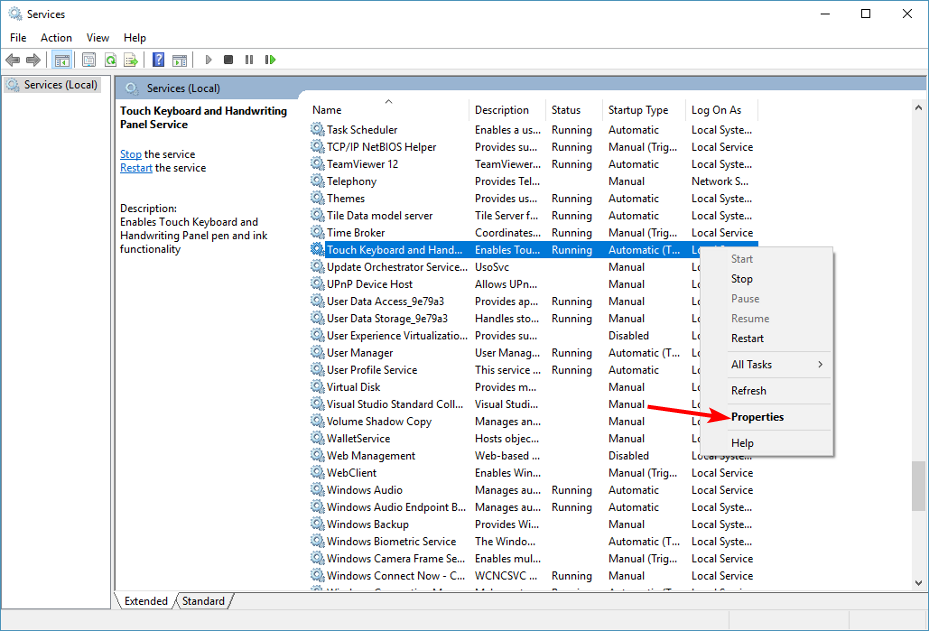Sort by the Log On As column header
This screenshot has width=929, height=631.
click(x=722, y=110)
